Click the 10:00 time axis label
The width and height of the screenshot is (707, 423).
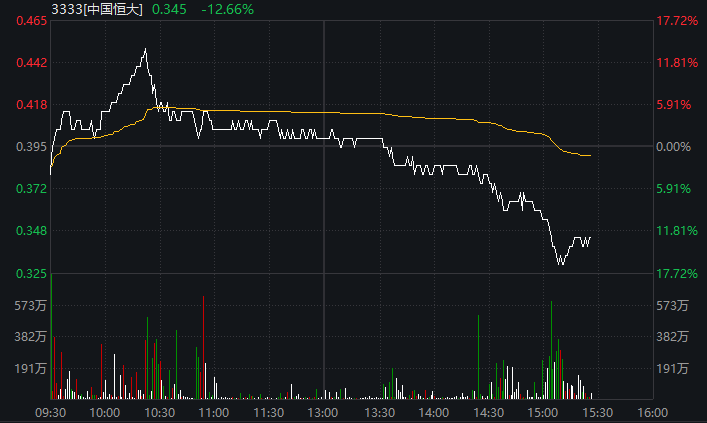coord(105,413)
